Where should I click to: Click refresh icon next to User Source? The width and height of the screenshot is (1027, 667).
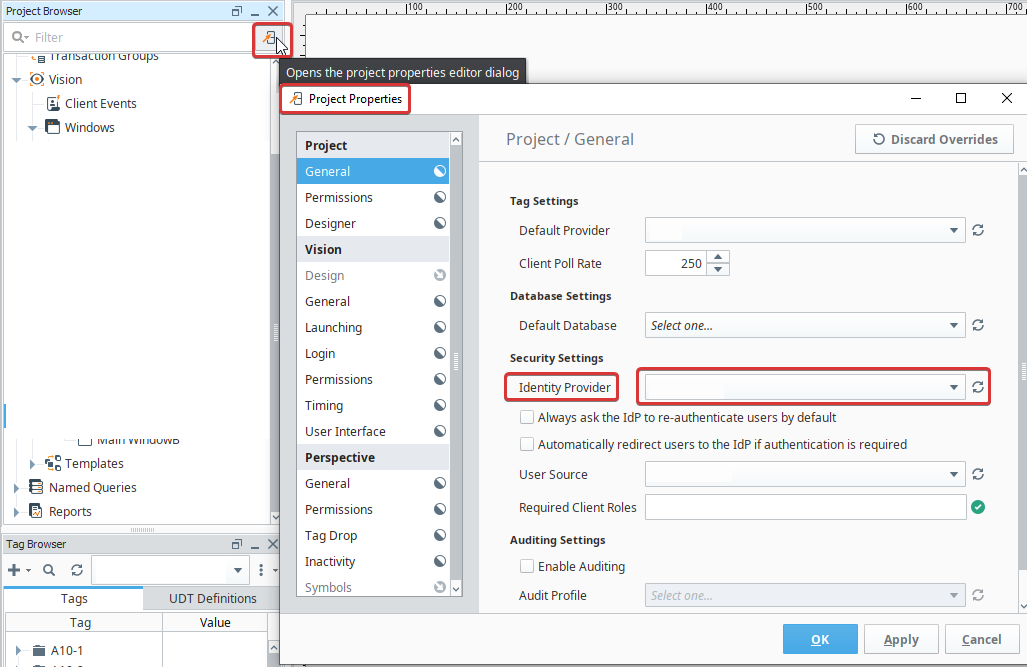coord(978,474)
